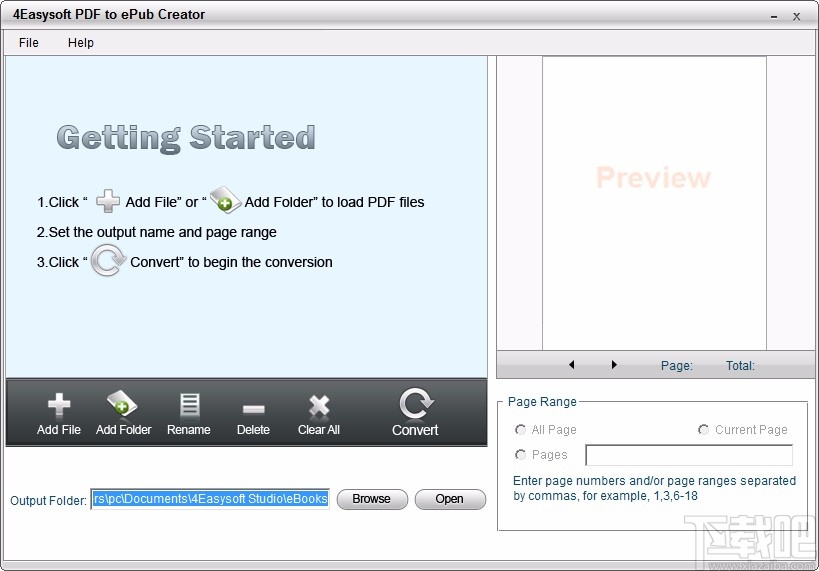Select the Pages radio option

click(x=520, y=455)
